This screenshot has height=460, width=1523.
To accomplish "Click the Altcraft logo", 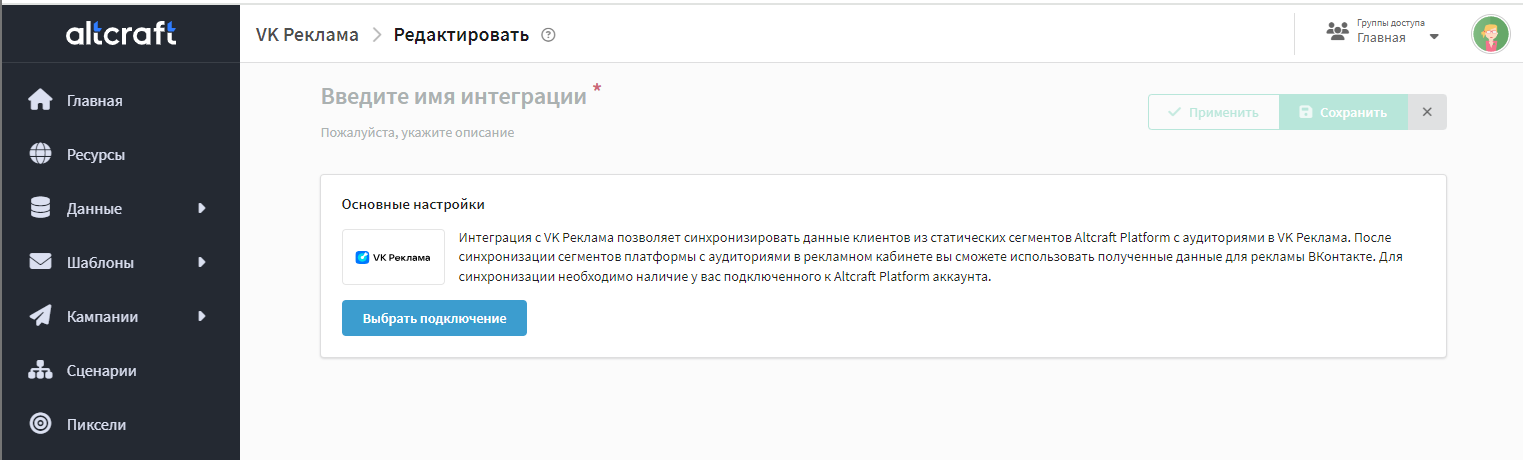I will coord(120,34).
